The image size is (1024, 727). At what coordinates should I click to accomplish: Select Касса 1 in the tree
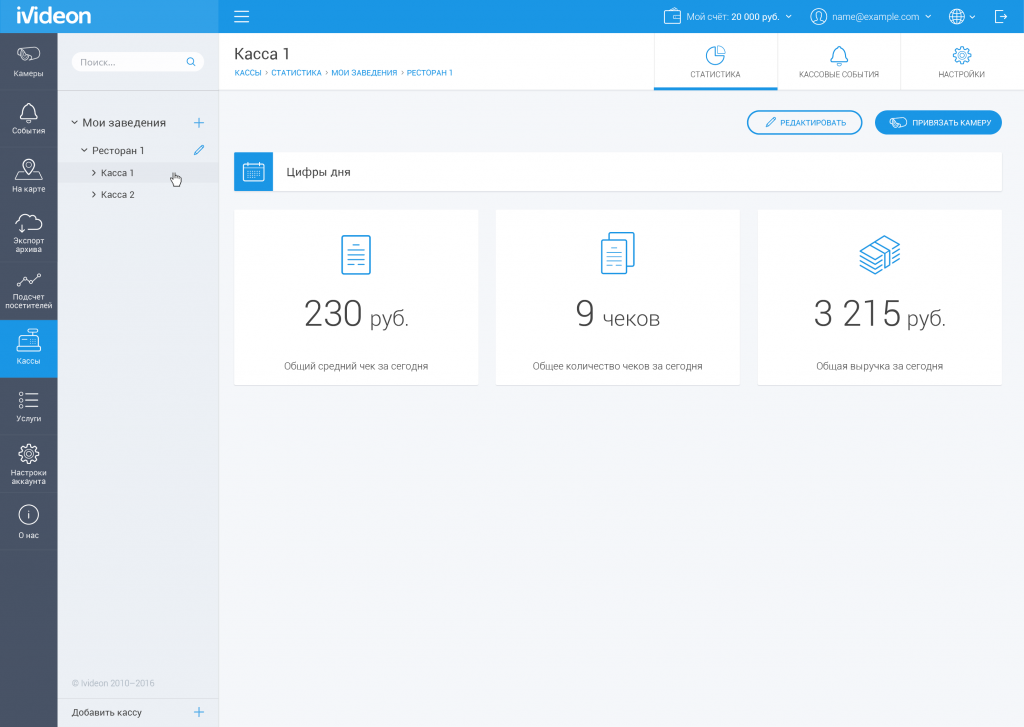pyautogui.click(x=118, y=173)
